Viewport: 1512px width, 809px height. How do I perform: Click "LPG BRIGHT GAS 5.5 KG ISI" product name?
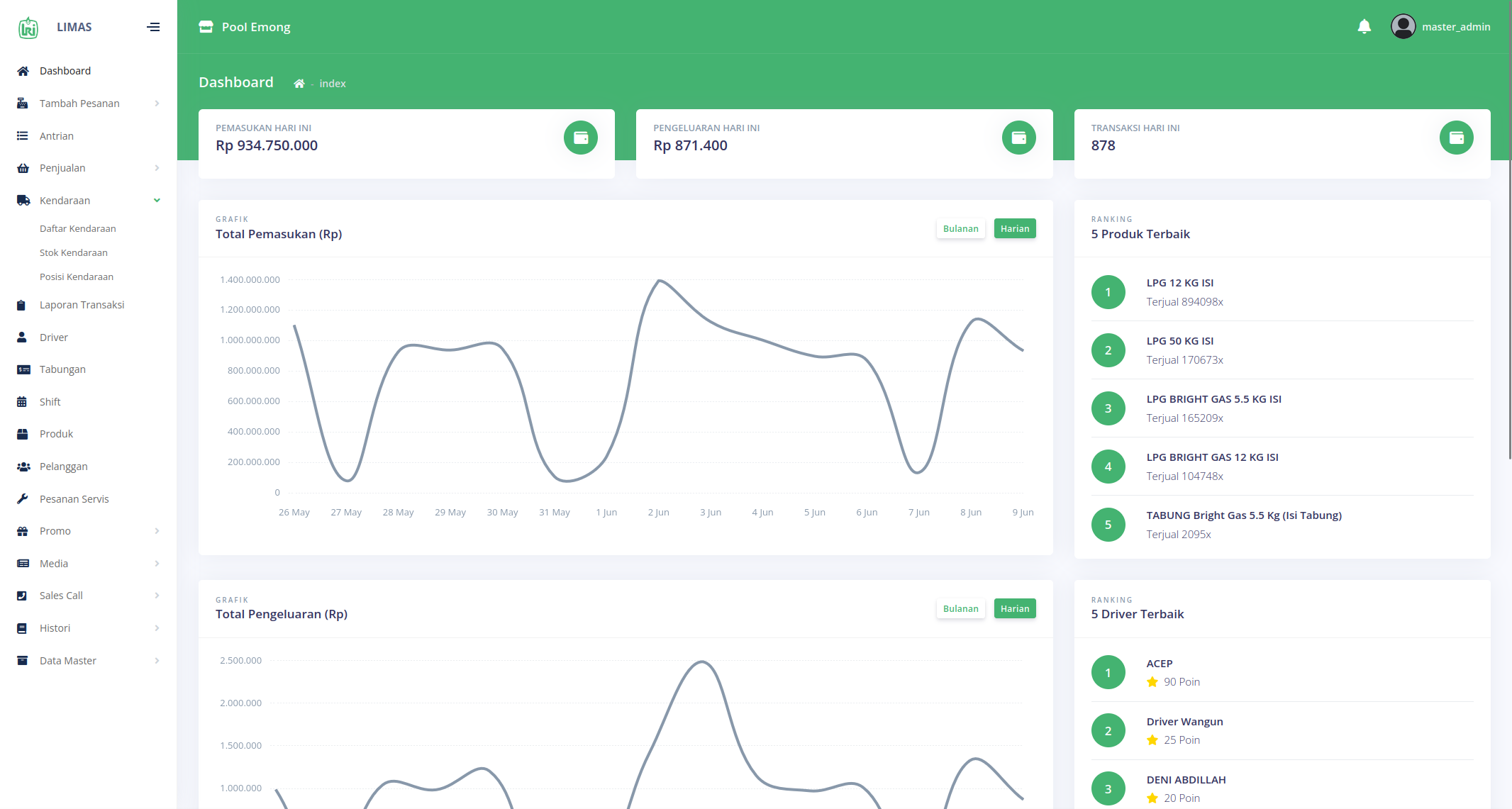1214,399
